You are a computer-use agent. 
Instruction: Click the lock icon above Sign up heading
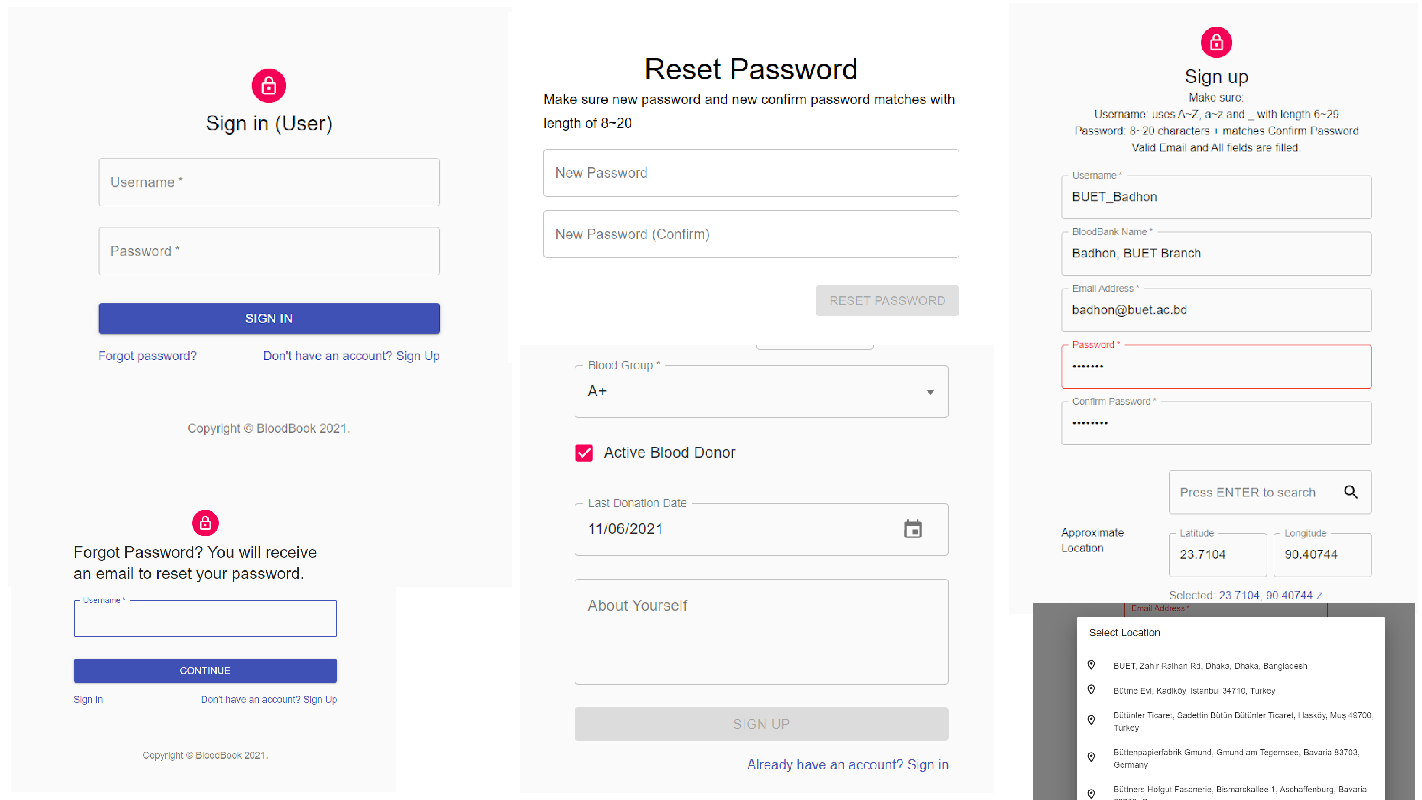click(1216, 42)
